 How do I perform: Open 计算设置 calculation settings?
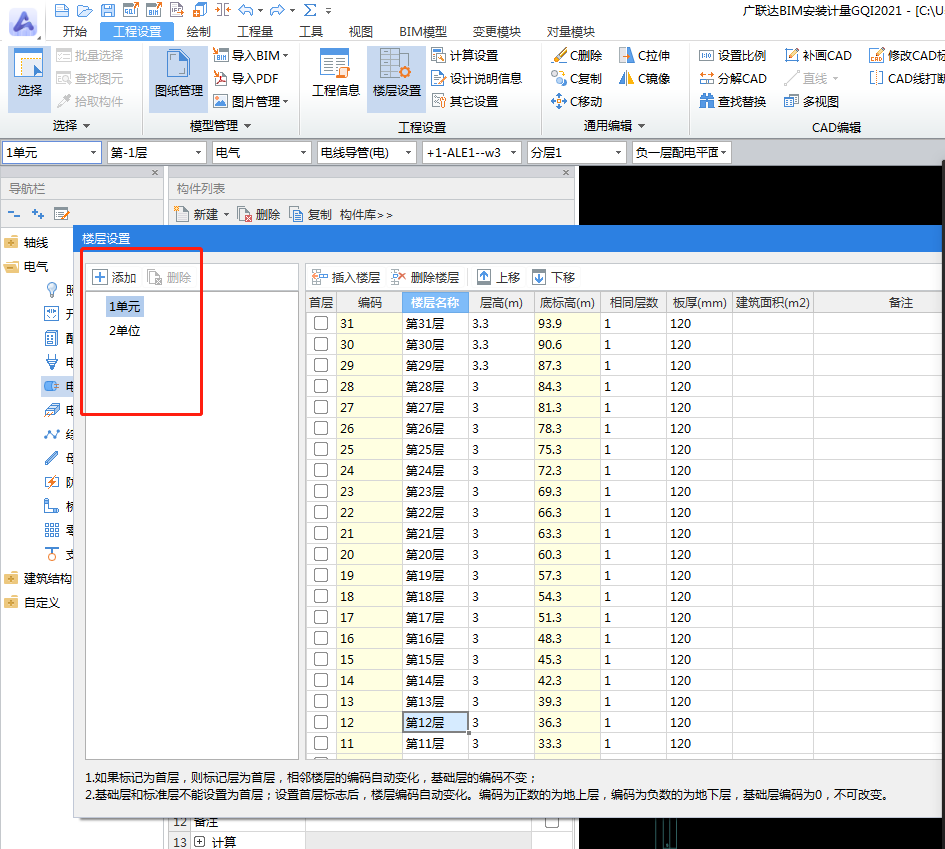click(465, 55)
